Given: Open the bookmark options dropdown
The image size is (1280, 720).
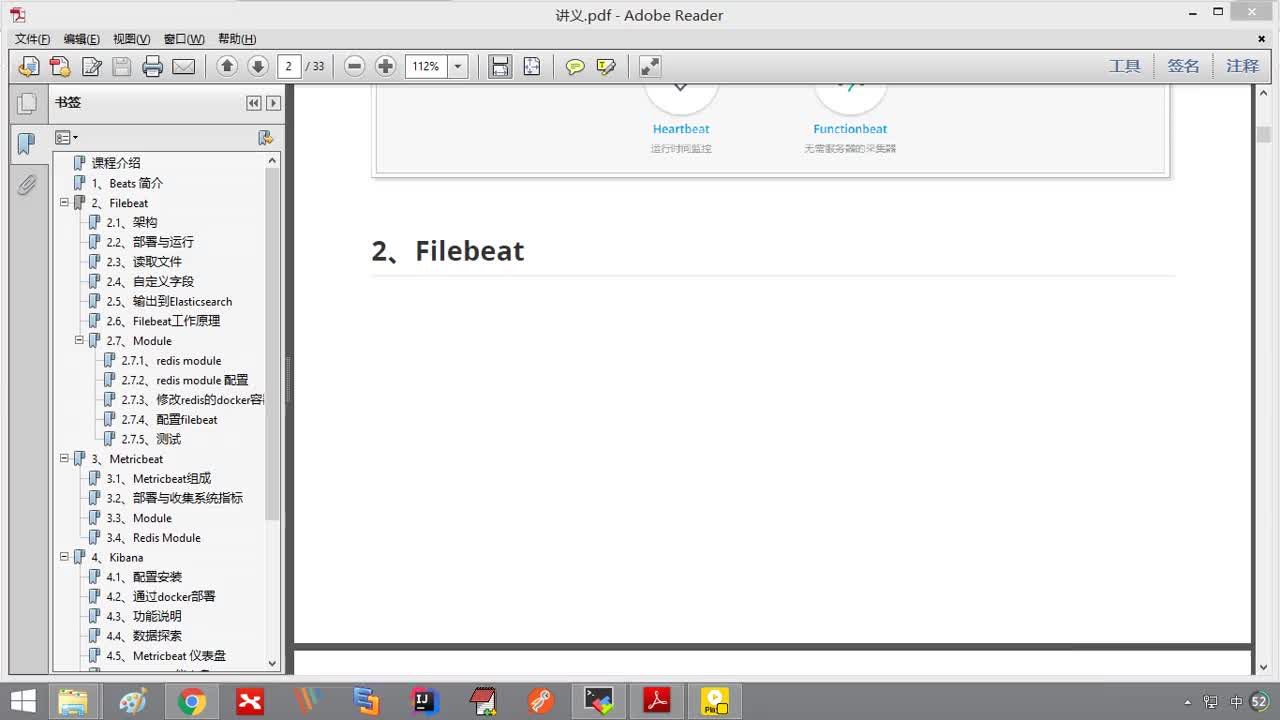Looking at the screenshot, I should point(66,137).
